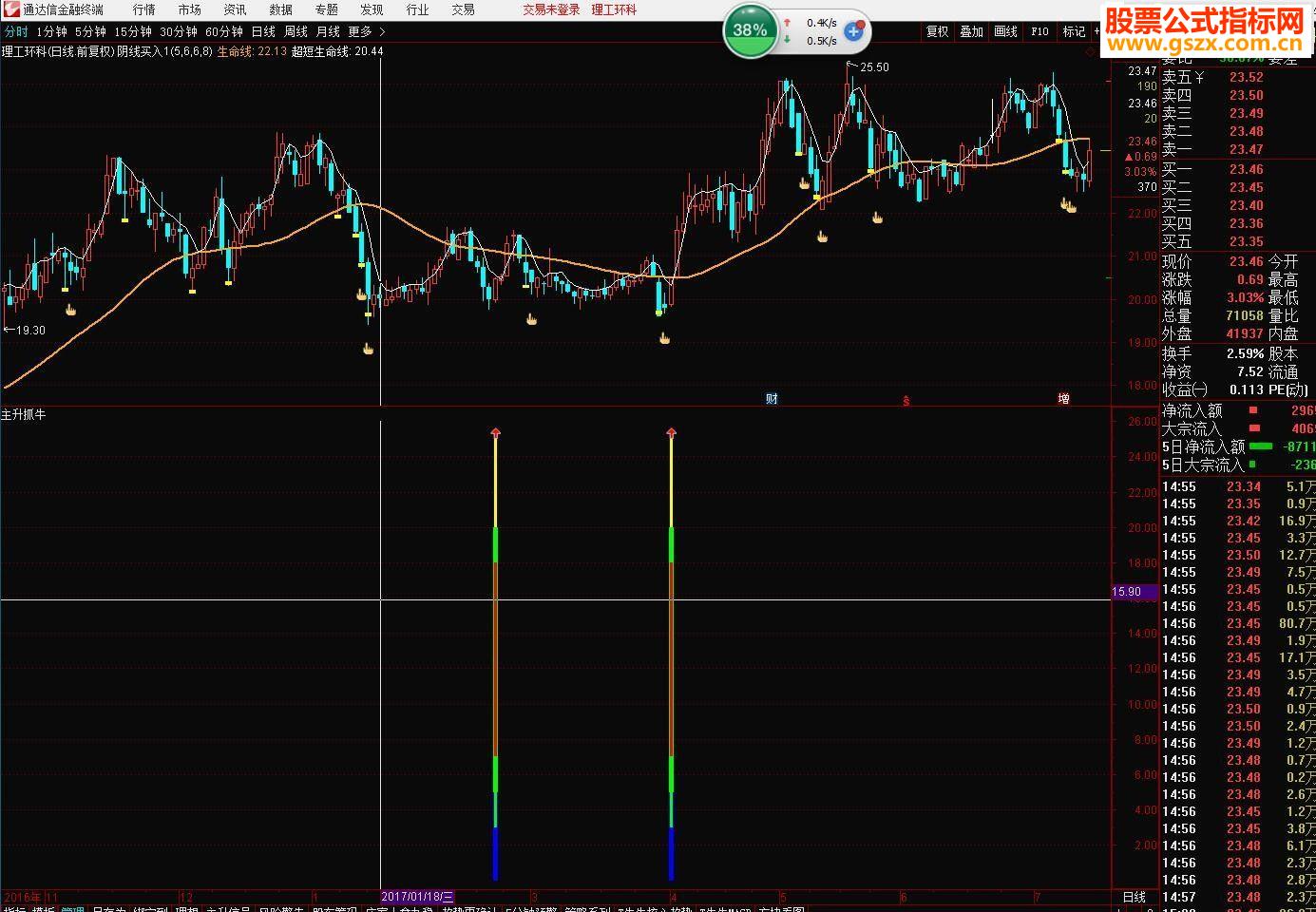This screenshot has width=1316, height=912.
Task: Click the upload speed red arrow icon
Action: (787, 23)
